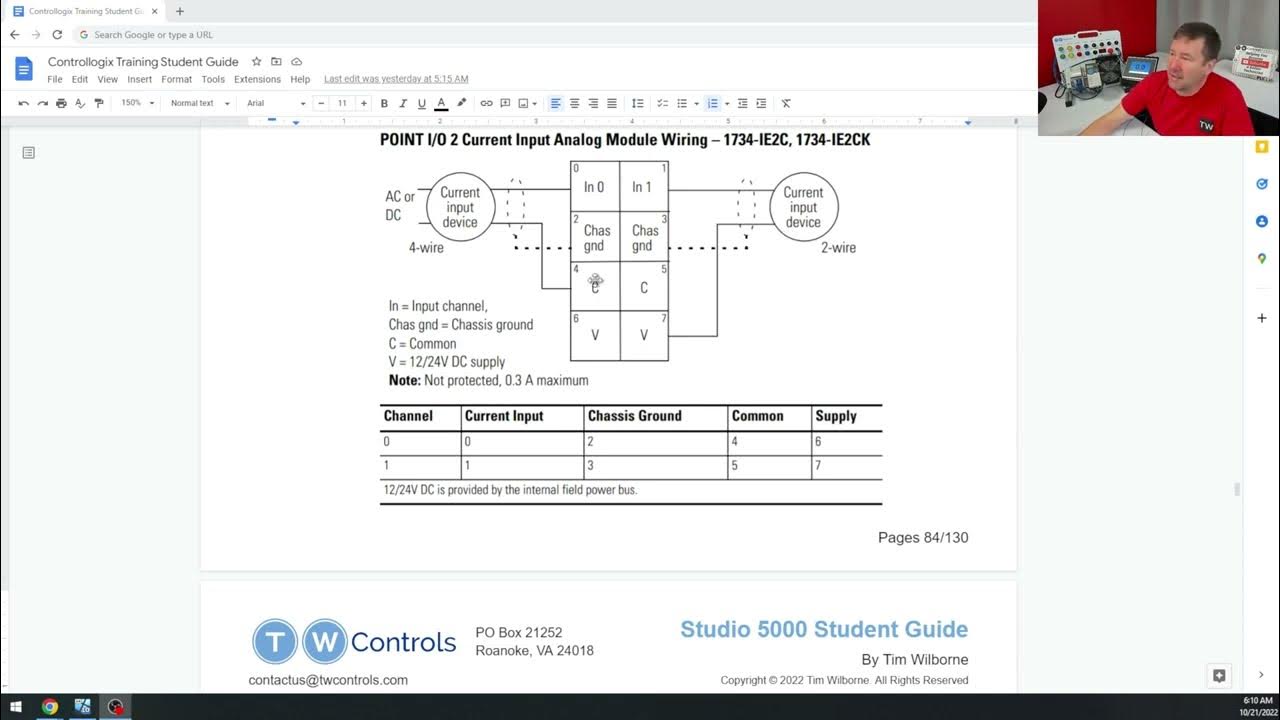Select justify alignment
This screenshot has width=1280, height=720.
[612, 103]
